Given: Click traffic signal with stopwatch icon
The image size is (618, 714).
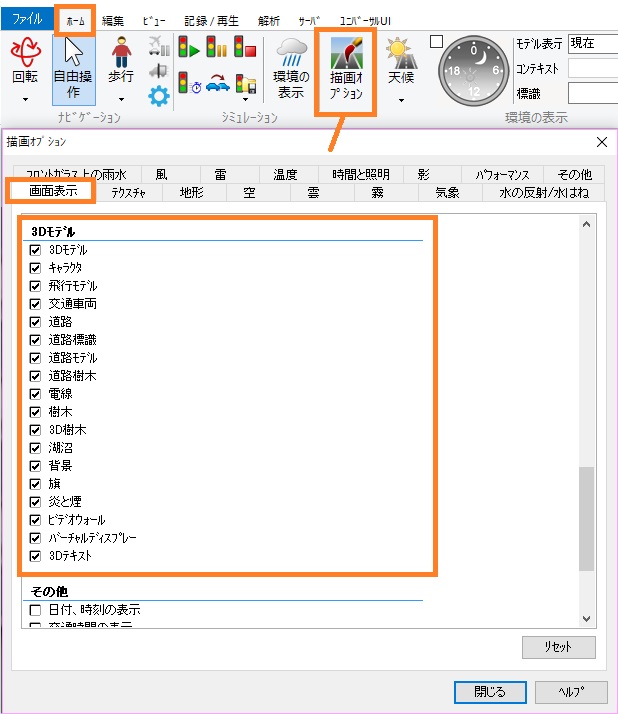Looking at the screenshot, I should tap(189, 83).
